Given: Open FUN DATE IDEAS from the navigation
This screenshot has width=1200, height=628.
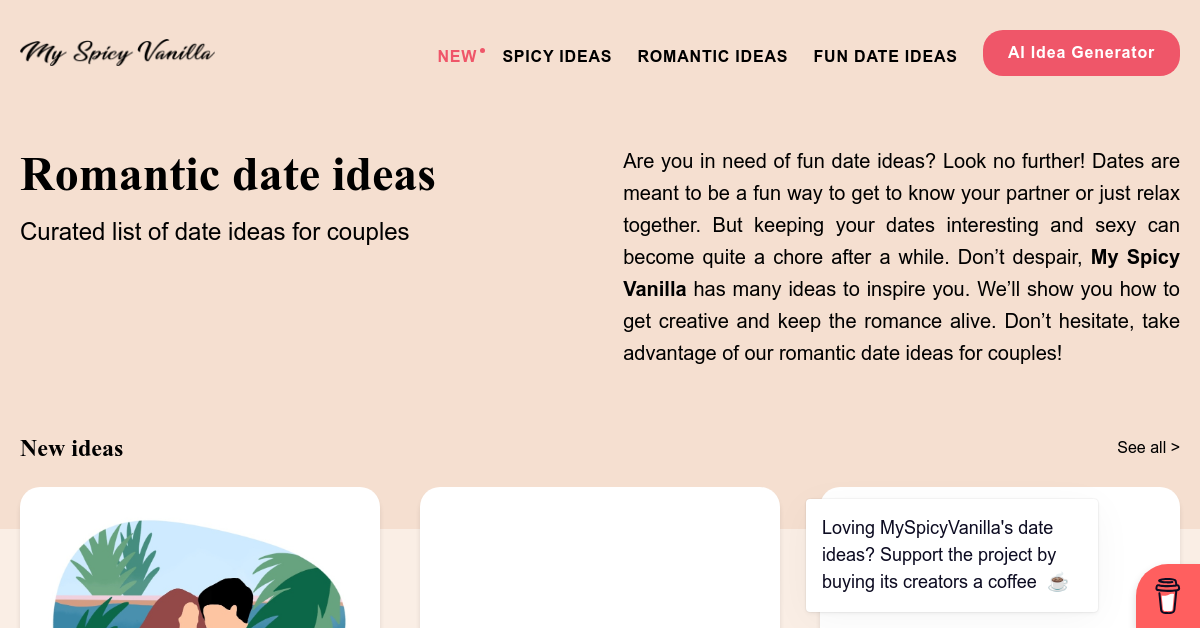Looking at the screenshot, I should click(885, 57).
